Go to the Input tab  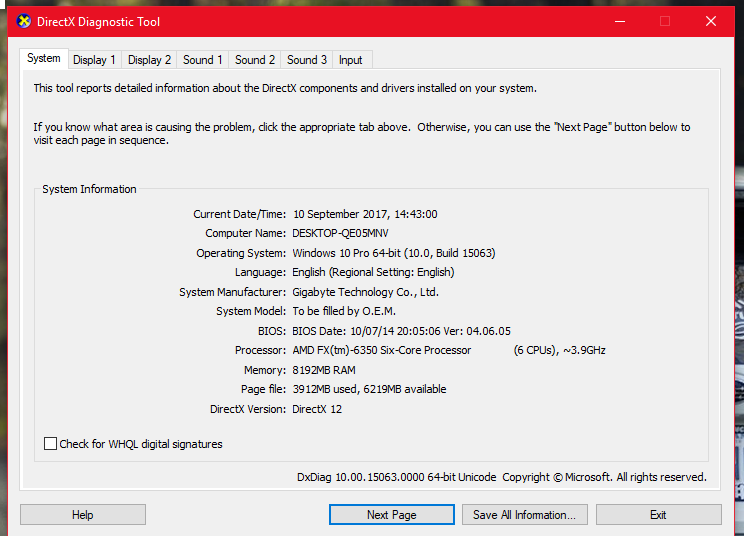351,60
